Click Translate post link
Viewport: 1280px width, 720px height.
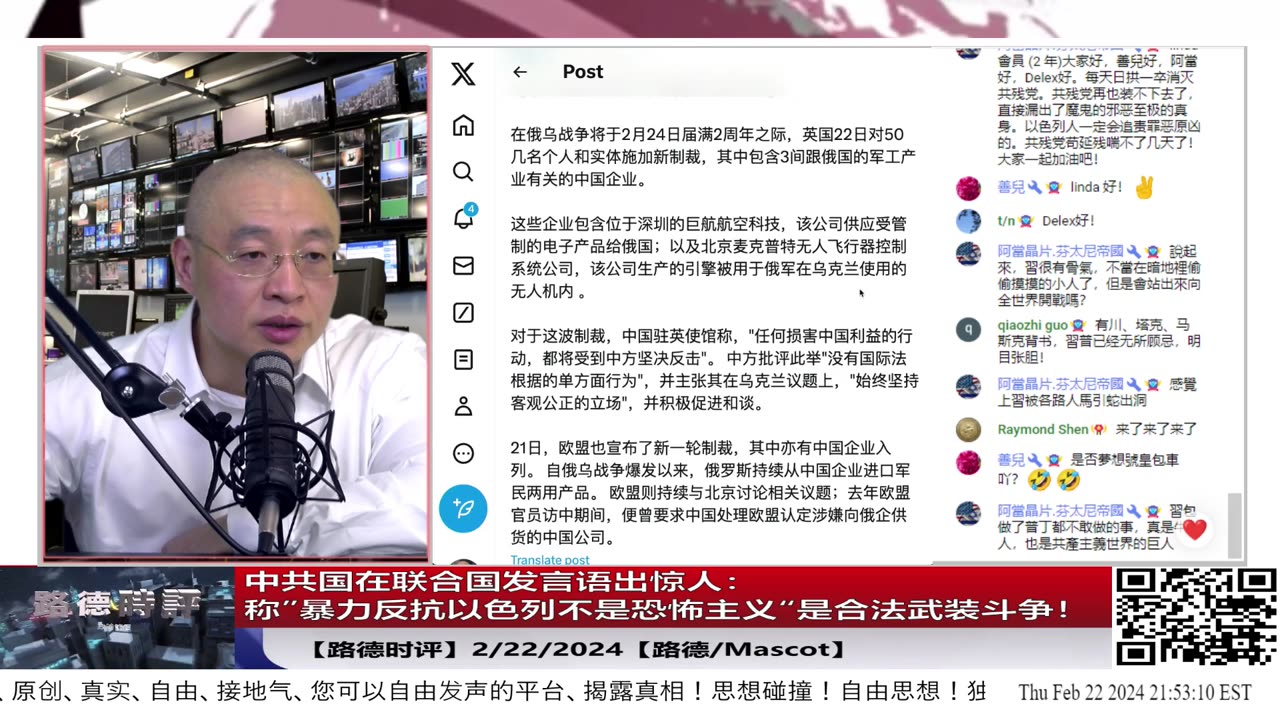(550, 561)
